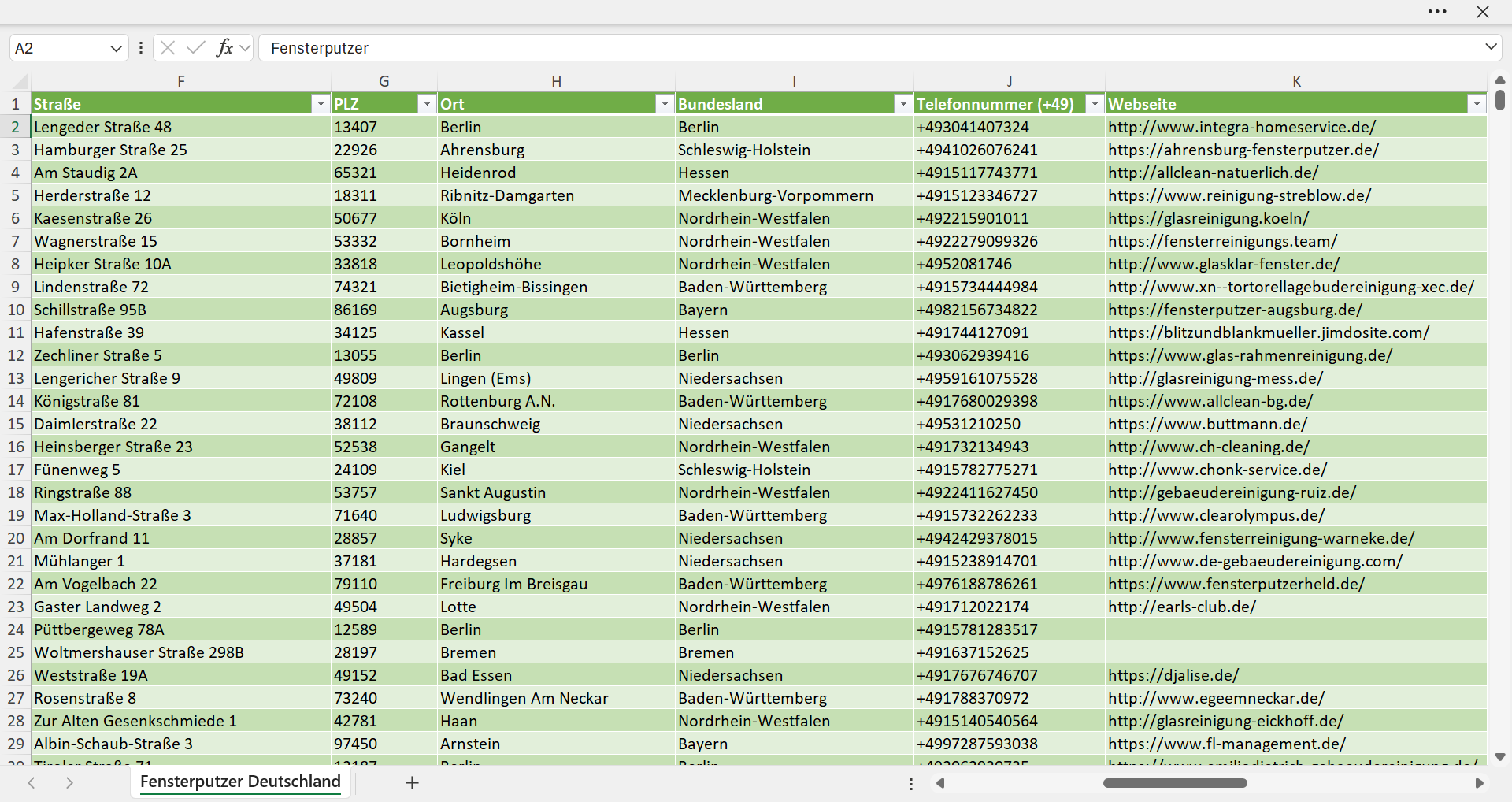Open link https://djalise.de/
This screenshot has height=802, width=1512.
[1173, 675]
